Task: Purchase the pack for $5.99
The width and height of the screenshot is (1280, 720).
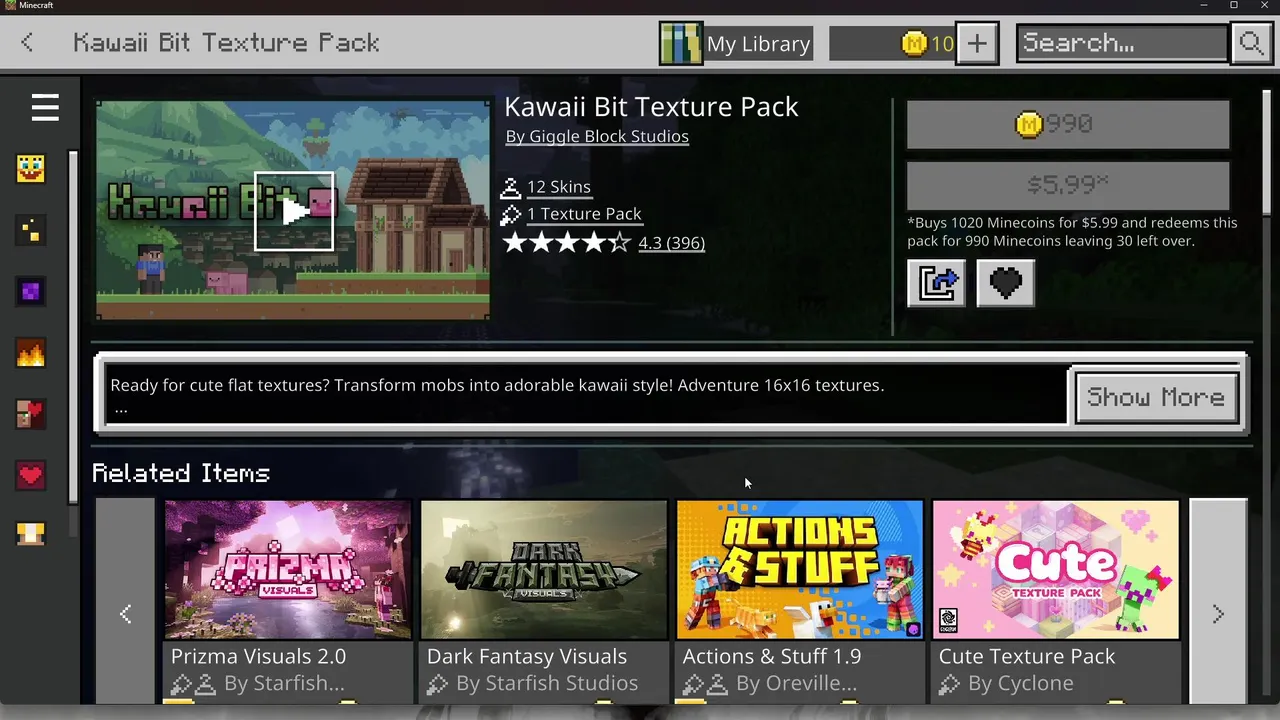Action: tap(1068, 185)
